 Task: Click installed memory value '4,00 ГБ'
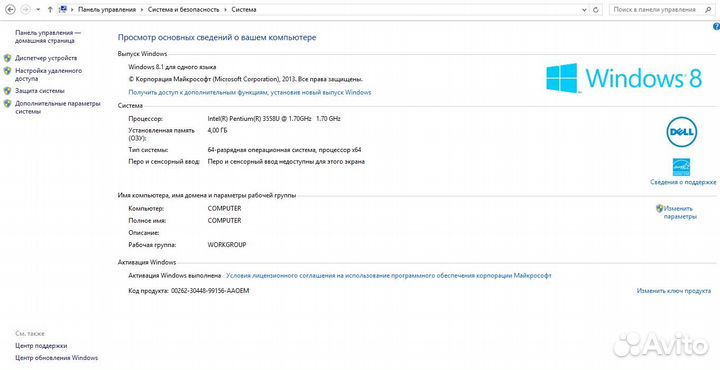(217, 131)
